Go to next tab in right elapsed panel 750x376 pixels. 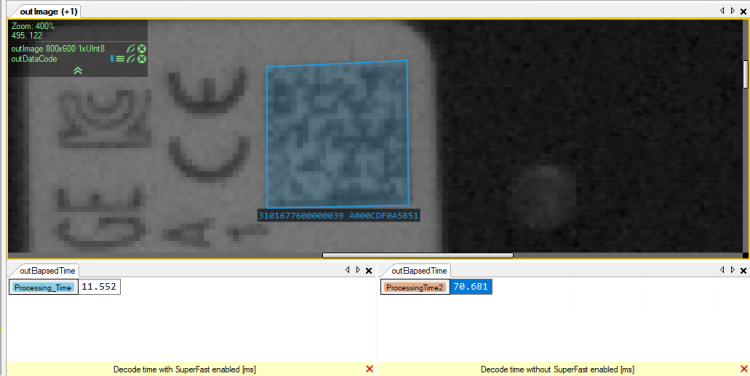733,270
